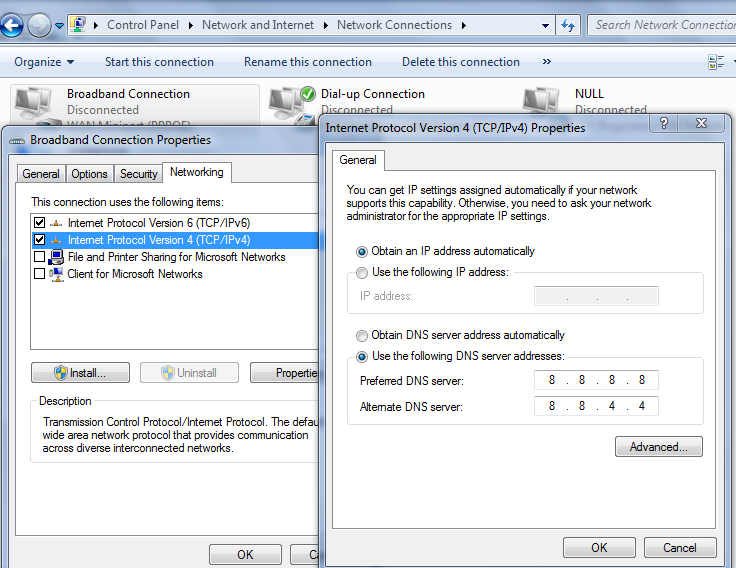Select Use the following IP address
The width and height of the screenshot is (736, 568).
[x=361, y=273]
